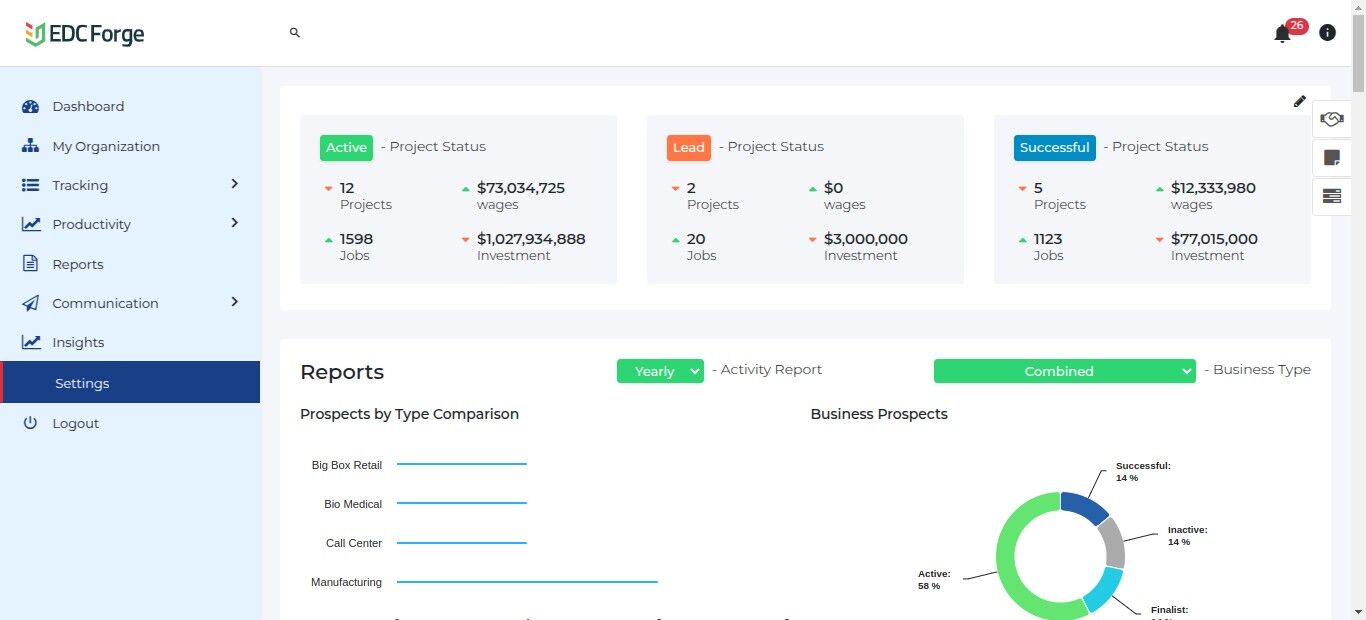Open the notifications bell

tap(1282, 34)
